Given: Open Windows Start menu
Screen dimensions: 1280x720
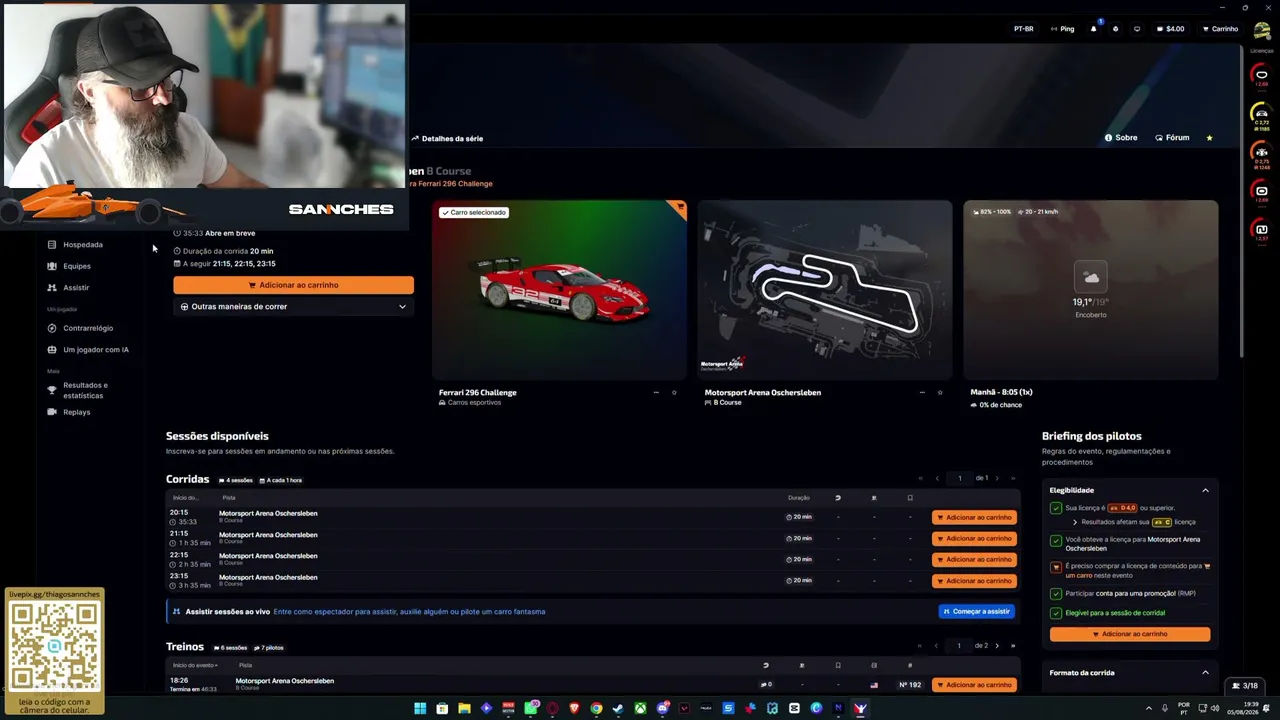Looking at the screenshot, I should 420,709.
